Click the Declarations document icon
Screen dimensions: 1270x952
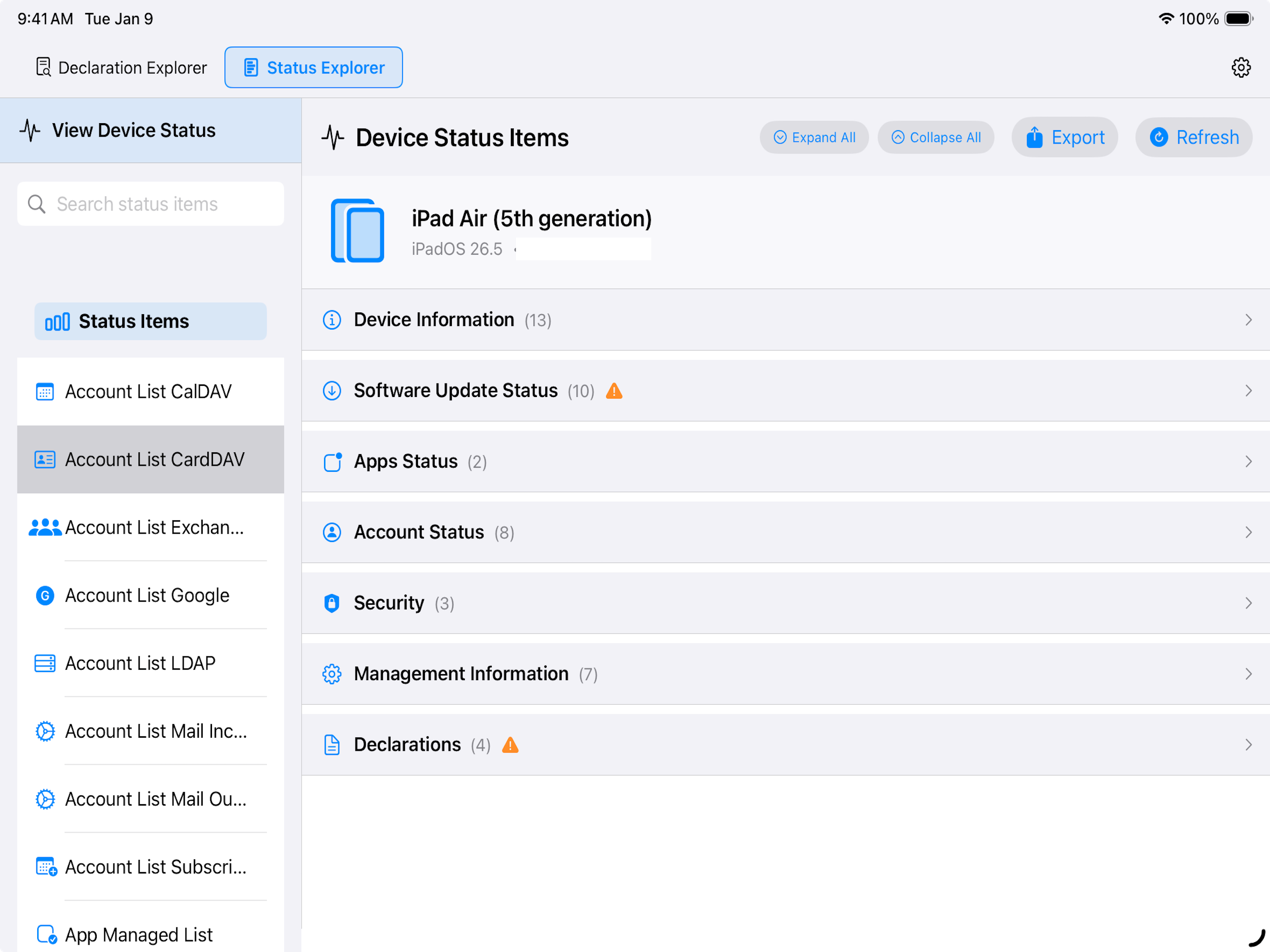click(332, 745)
